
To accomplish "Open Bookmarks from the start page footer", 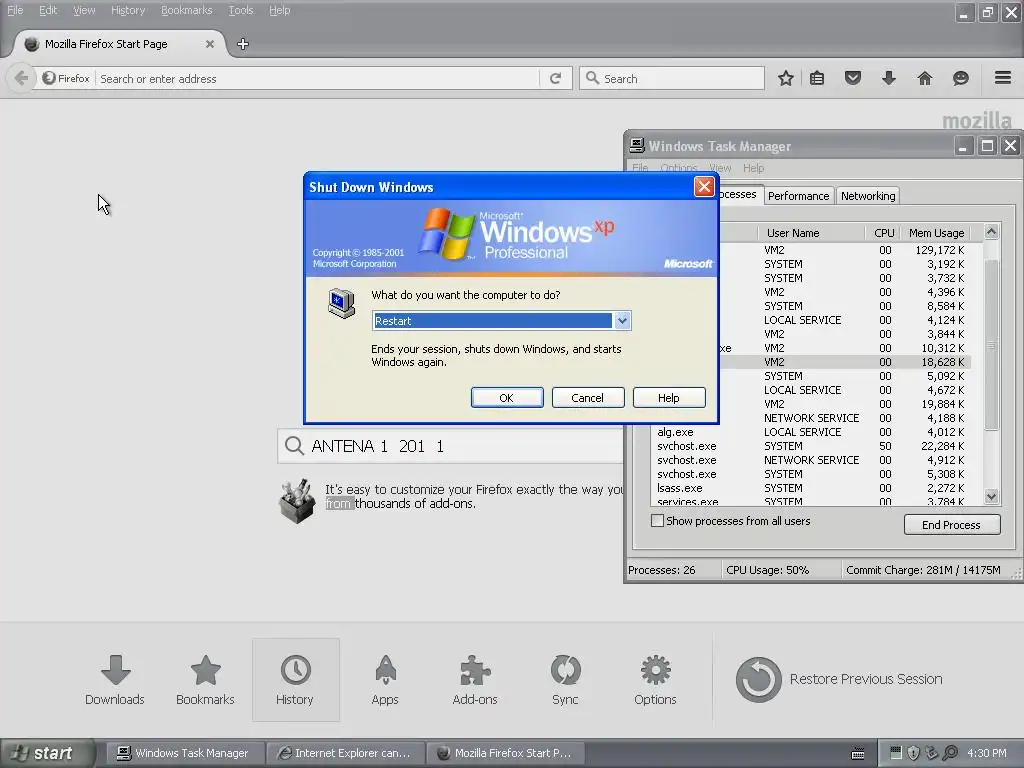I will tap(205, 680).
